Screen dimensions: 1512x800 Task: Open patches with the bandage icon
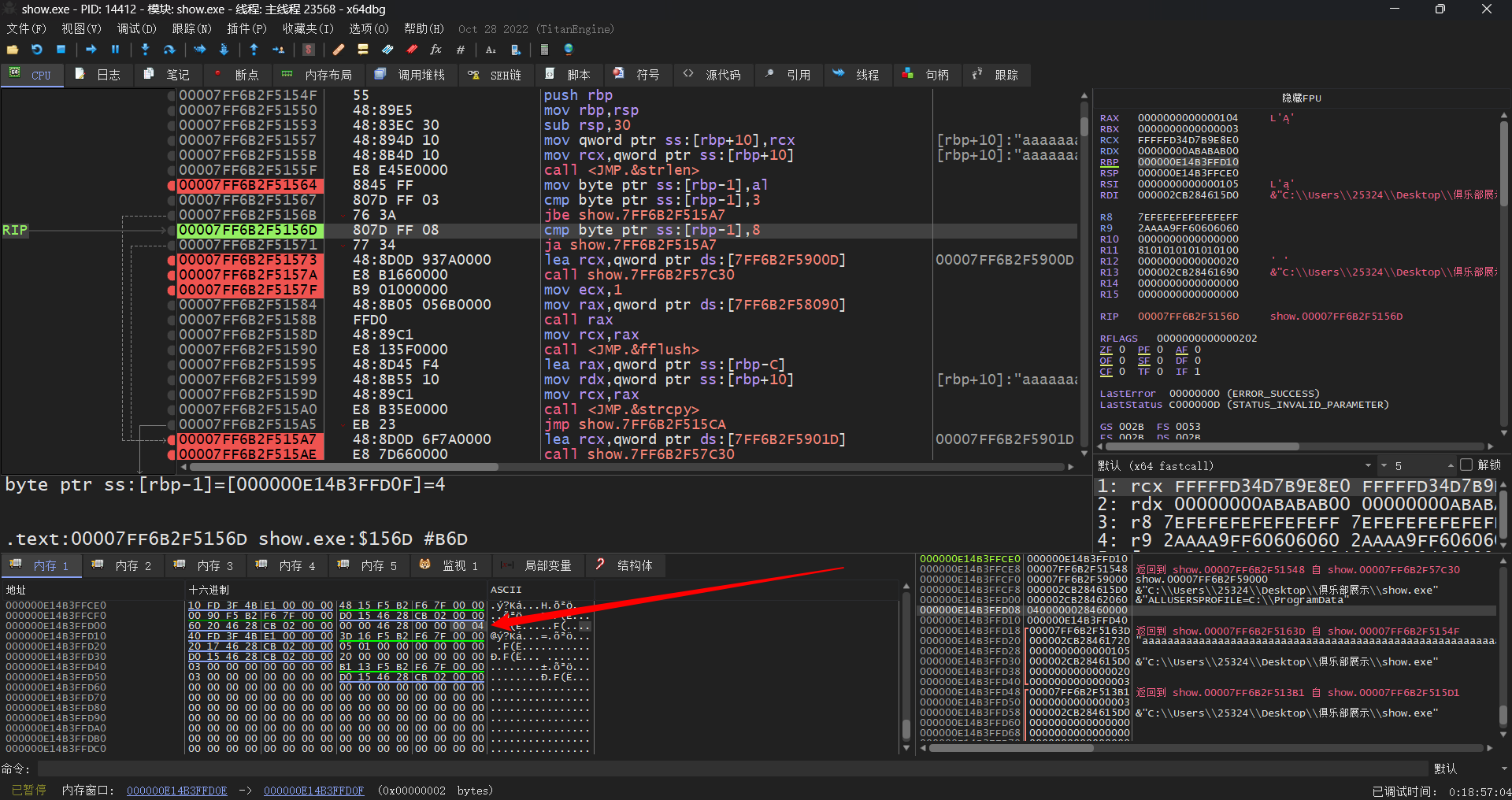point(339,50)
